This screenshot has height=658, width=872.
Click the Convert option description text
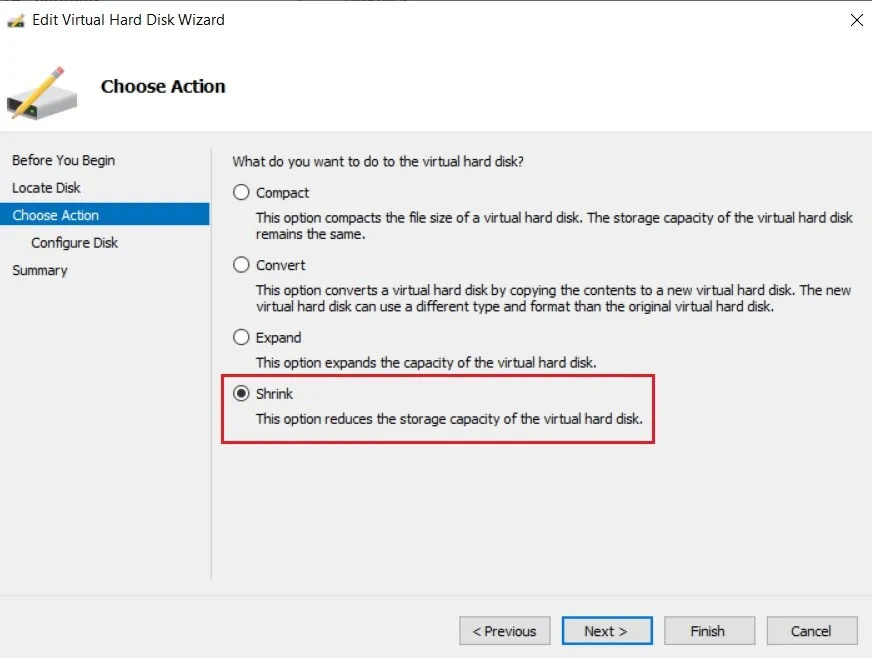tap(553, 298)
